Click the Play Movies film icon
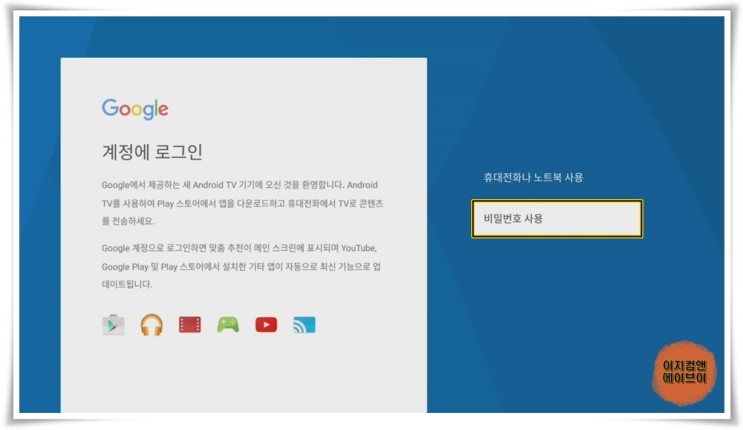Image resolution: width=743 pixels, height=430 pixels. tap(190, 325)
